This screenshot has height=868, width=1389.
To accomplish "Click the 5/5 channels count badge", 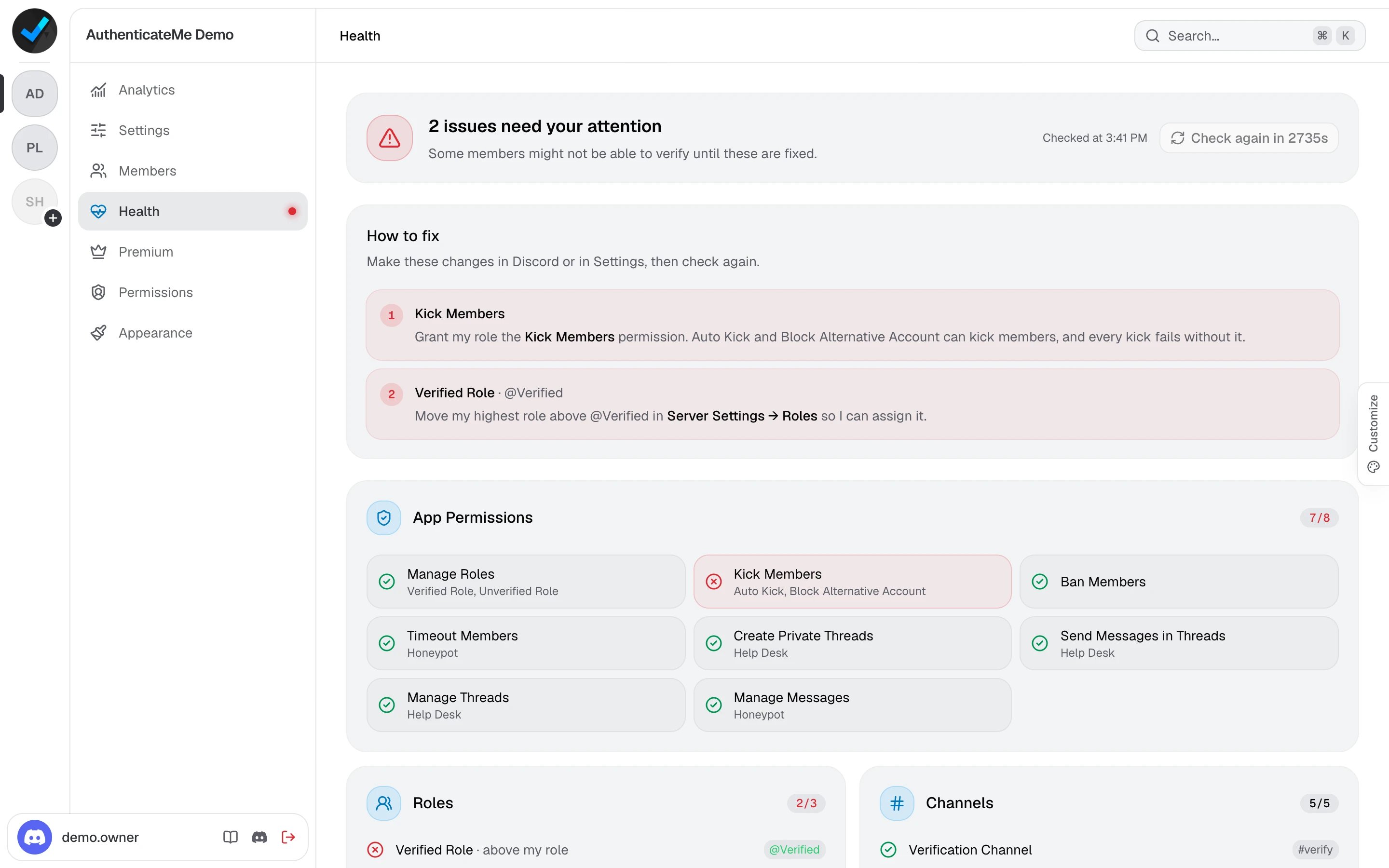I will coord(1319,803).
